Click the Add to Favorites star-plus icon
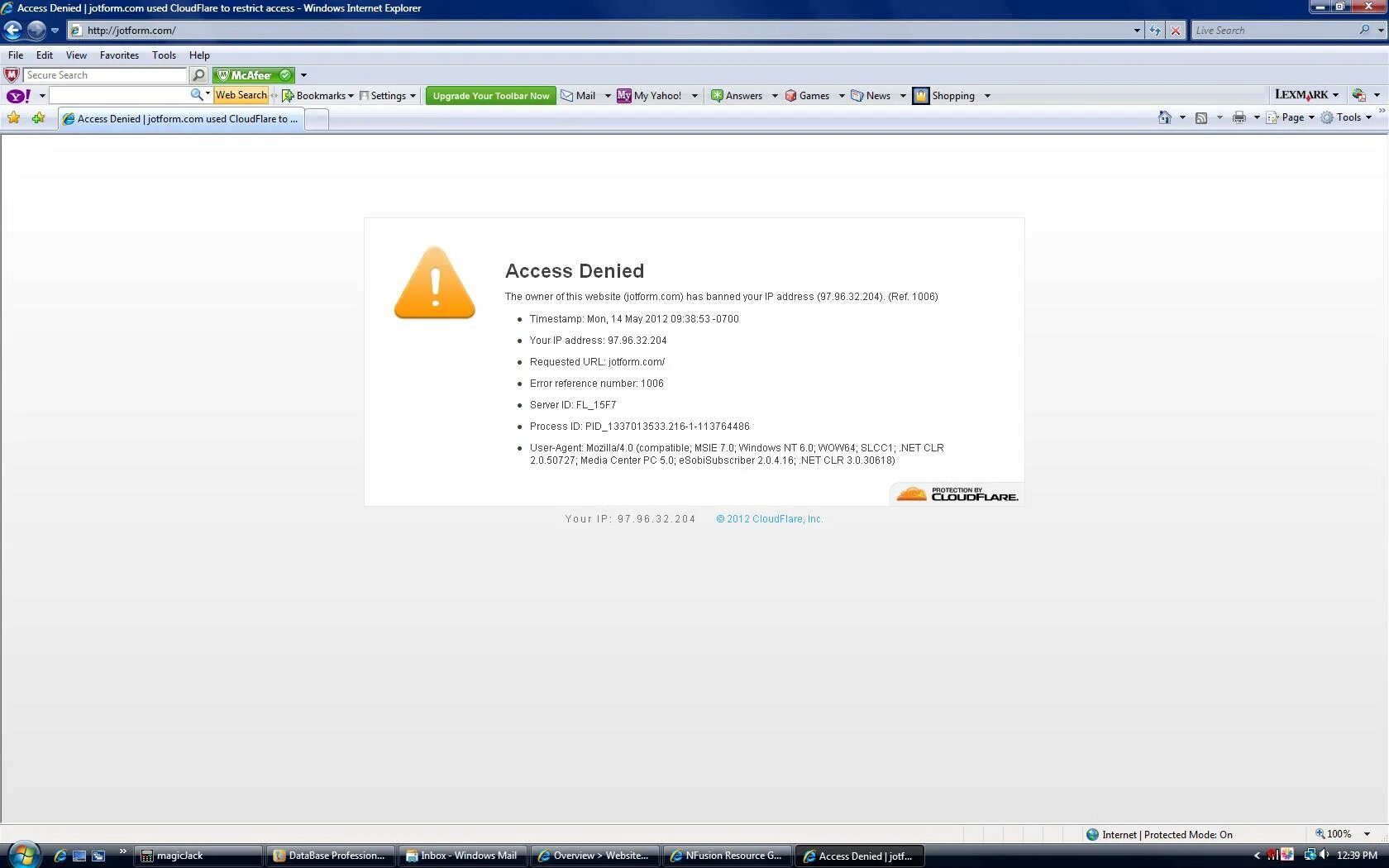 [x=38, y=118]
